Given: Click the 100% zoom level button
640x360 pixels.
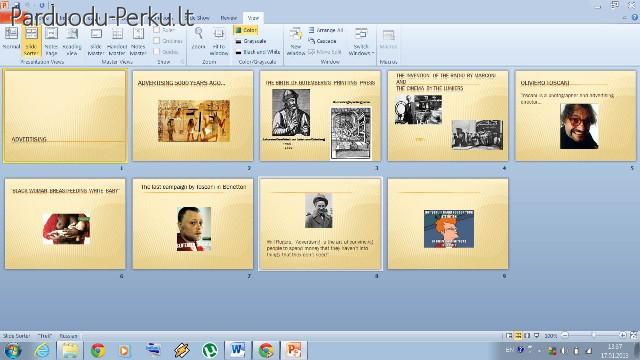Looking at the screenshot, I should pos(551,336).
